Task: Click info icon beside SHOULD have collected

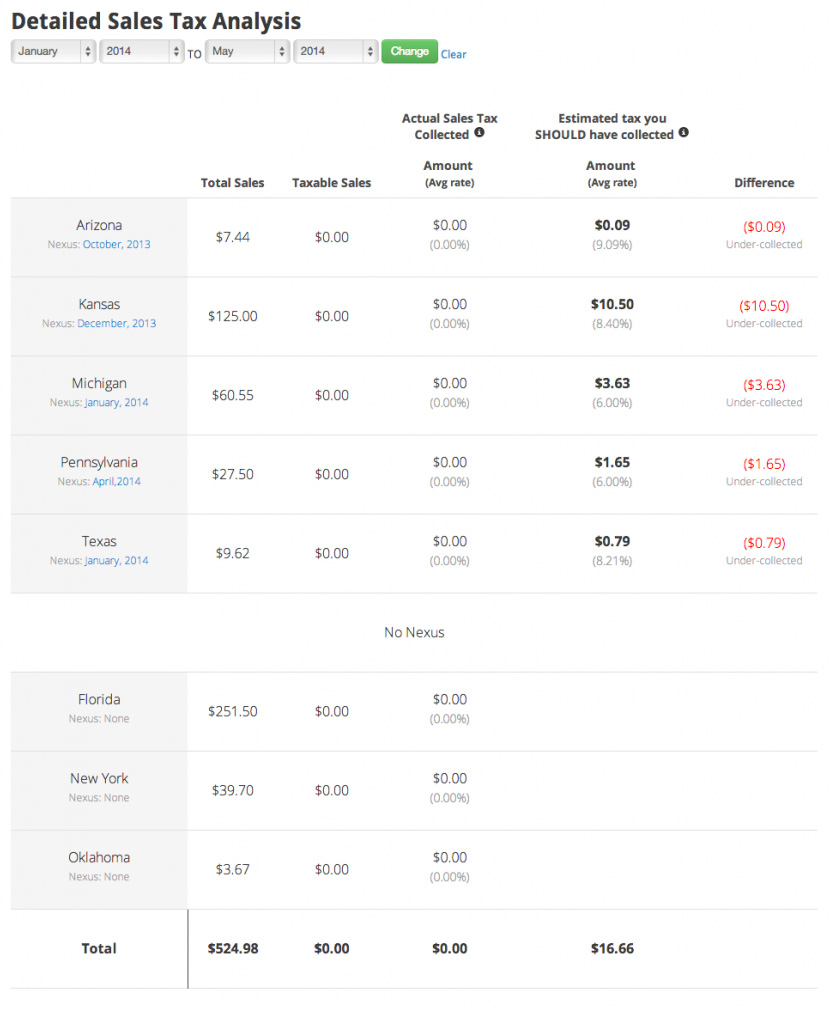Action: pos(684,132)
